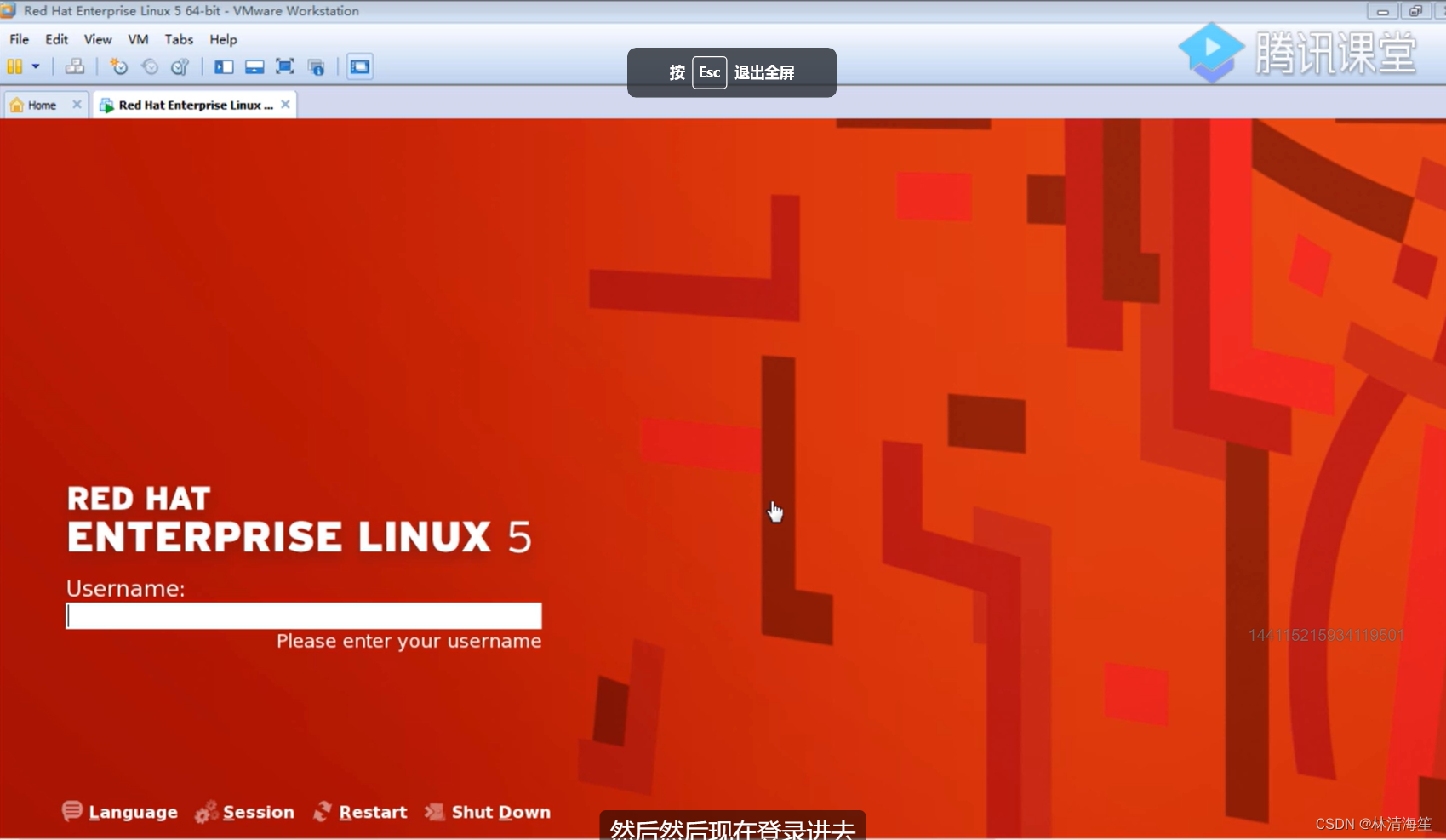Open the File menu
The width and height of the screenshot is (1446, 840).
pos(19,39)
